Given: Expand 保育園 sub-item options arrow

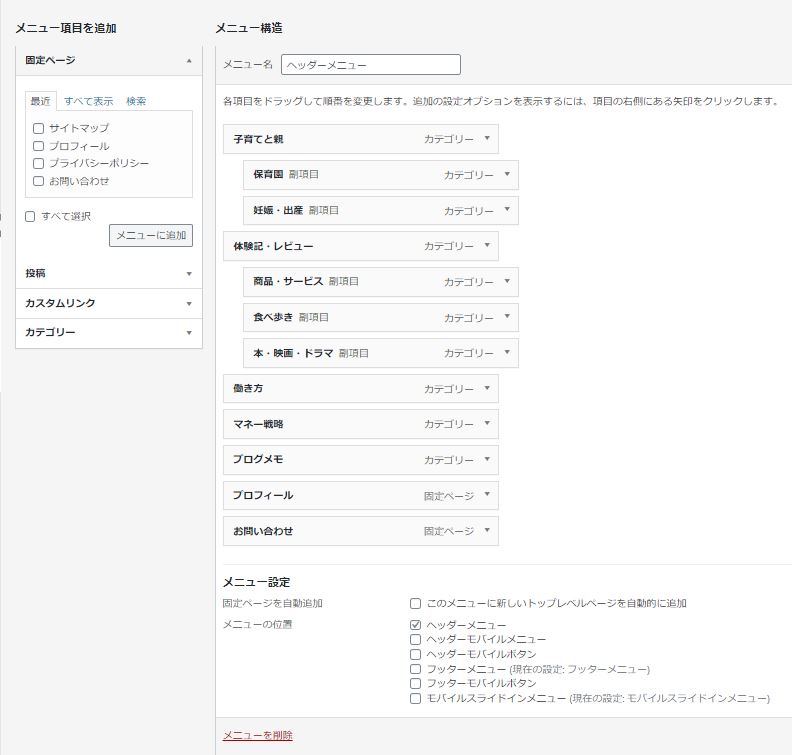Looking at the screenshot, I should [507, 174].
